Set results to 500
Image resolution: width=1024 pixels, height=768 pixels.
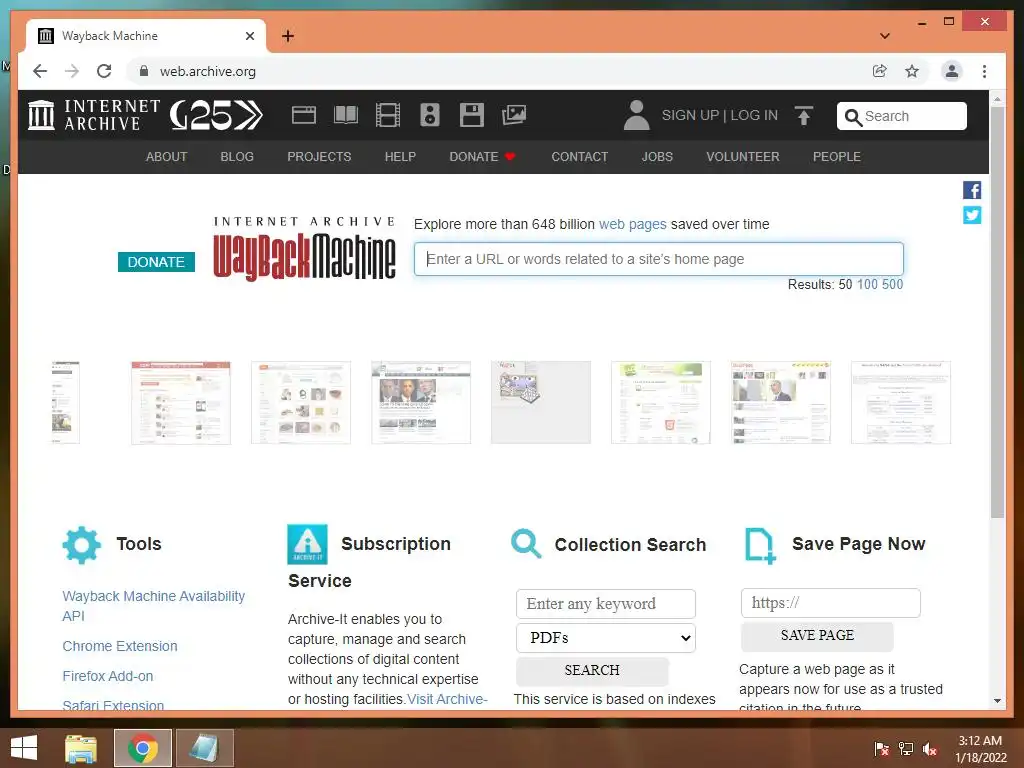(x=892, y=284)
